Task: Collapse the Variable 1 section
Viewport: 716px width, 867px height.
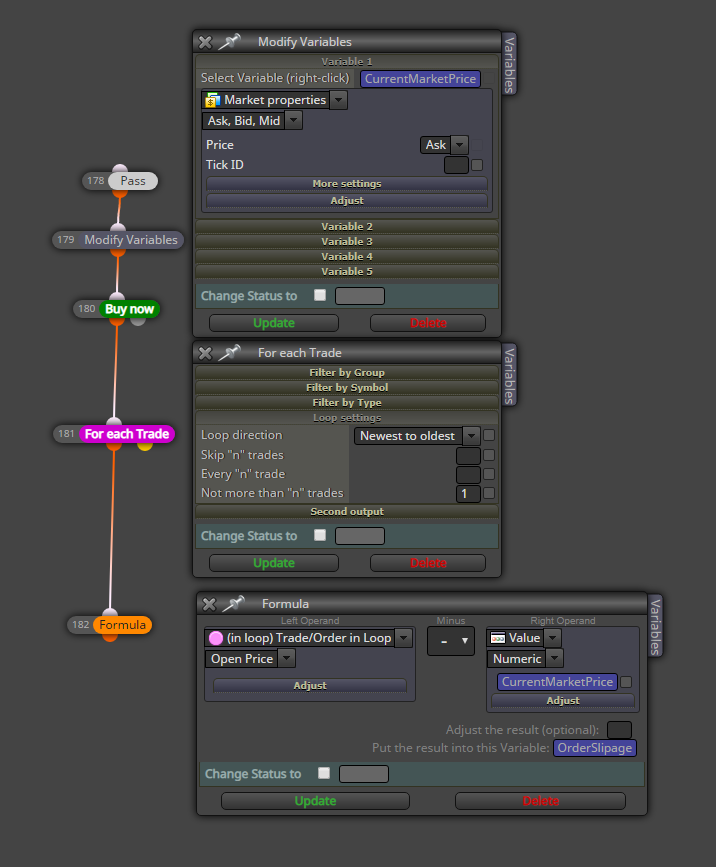Action: point(347,61)
